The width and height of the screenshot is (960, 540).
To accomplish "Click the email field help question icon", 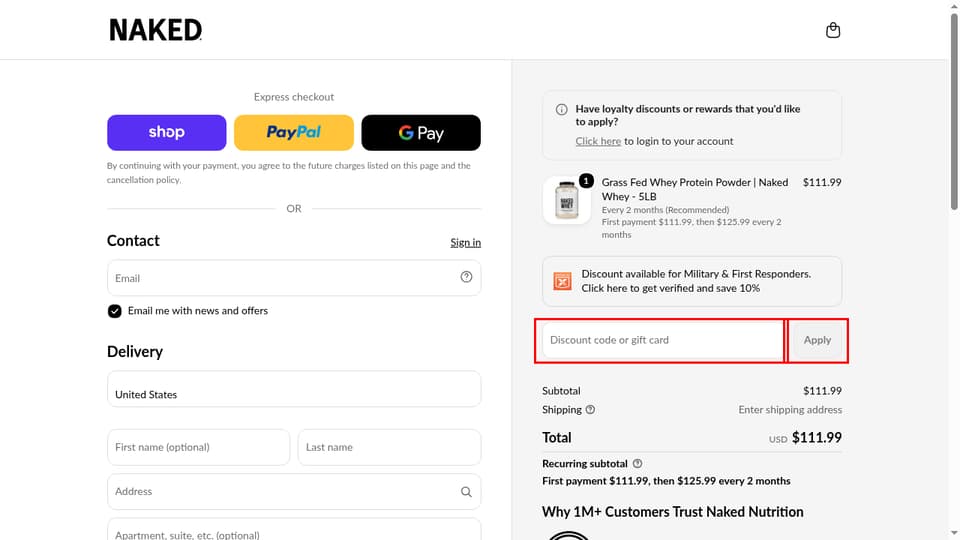I will 466,277.
